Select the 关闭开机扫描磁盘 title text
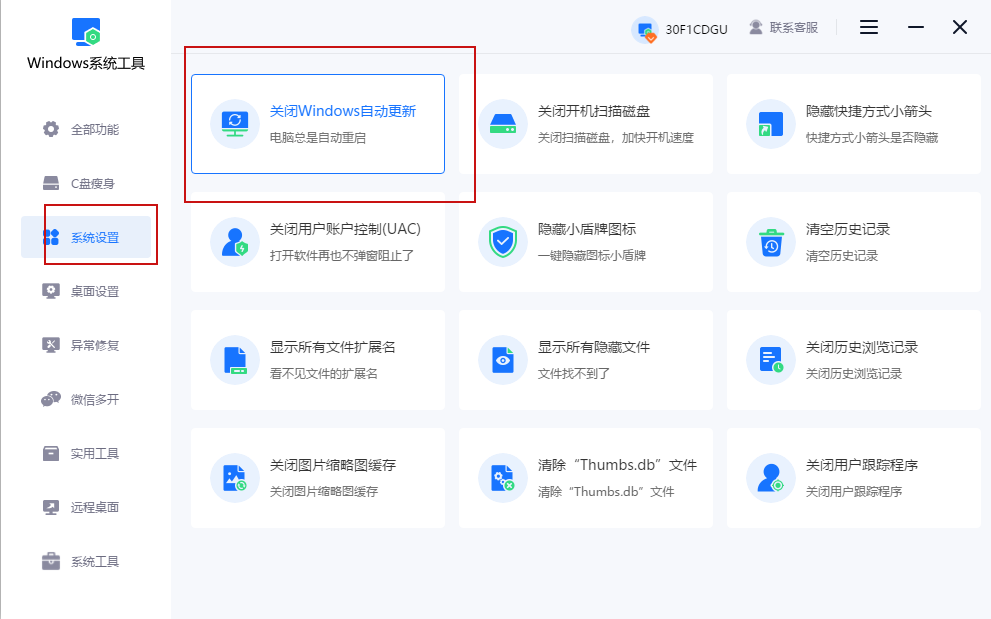991x619 pixels. coord(593,111)
